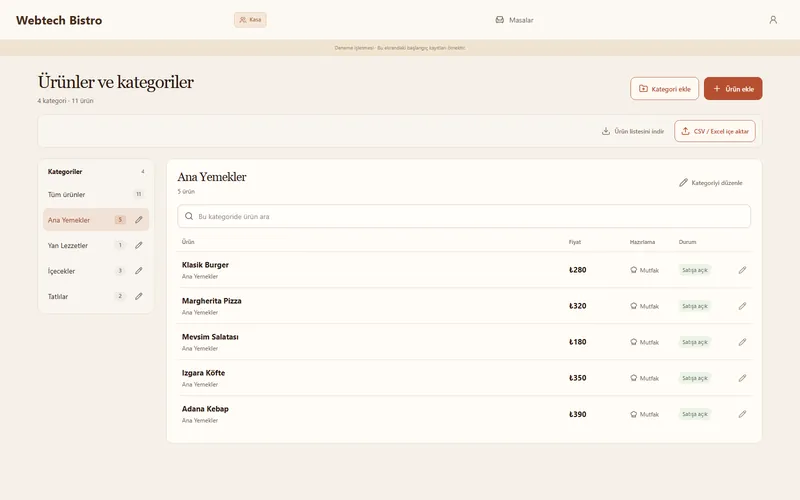This screenshot has width=800, height=500.
Task: Click the Fiyat column header
Action: pos(575,242)
